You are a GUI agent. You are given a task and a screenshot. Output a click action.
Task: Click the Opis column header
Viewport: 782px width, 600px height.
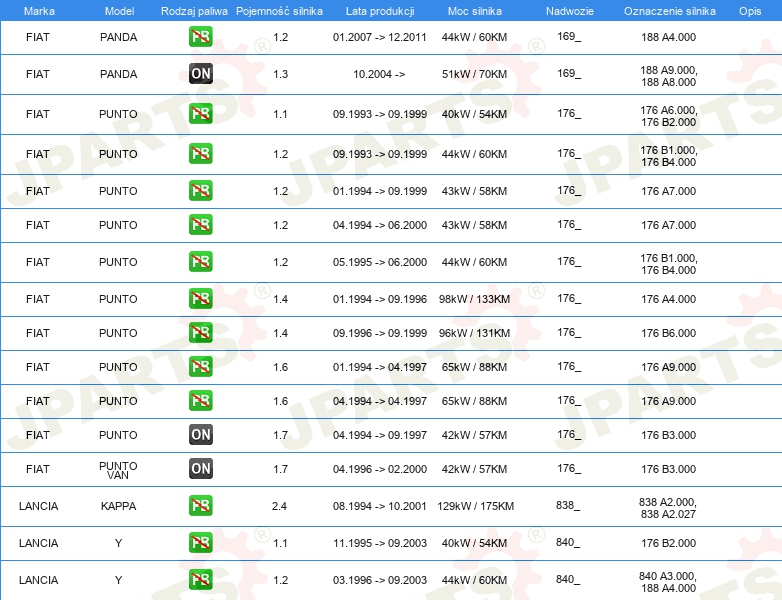coord(750,11)
